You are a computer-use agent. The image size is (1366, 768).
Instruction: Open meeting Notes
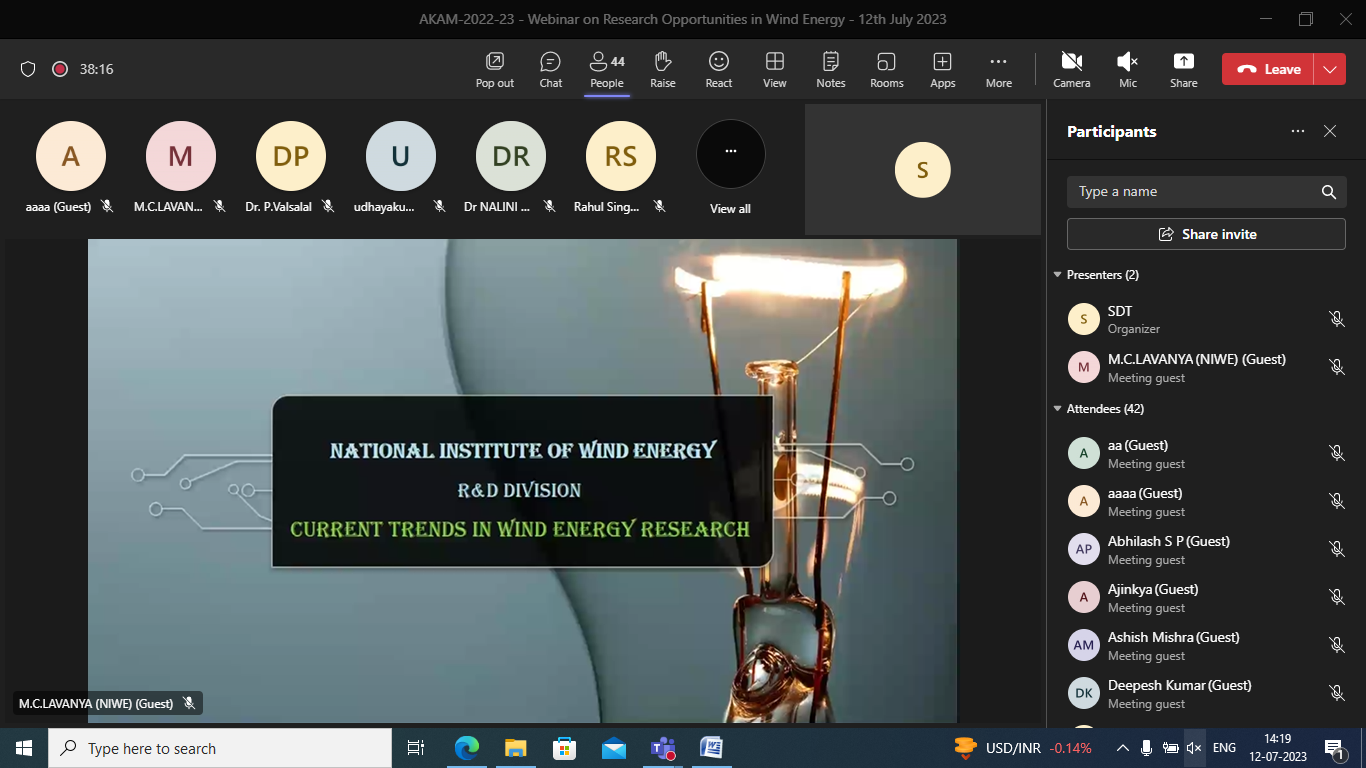[830, 69]
